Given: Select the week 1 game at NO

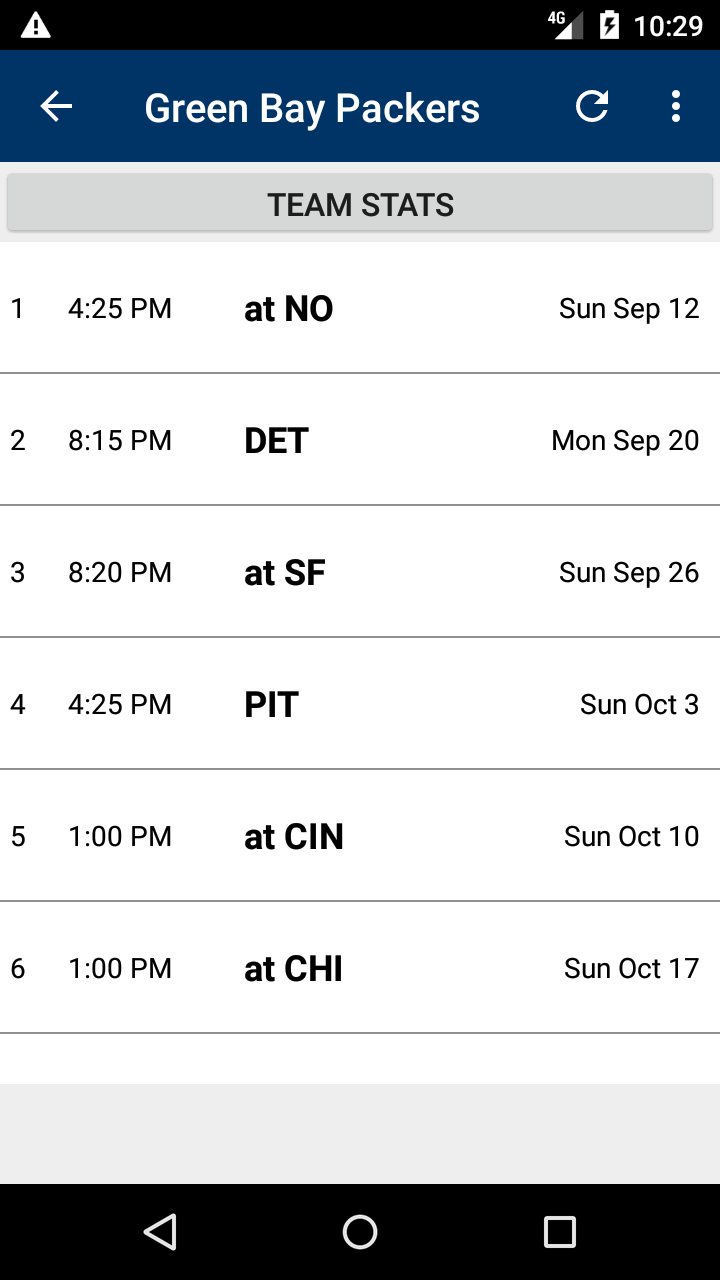Looking at the screenshot, I should pos(360,308).
